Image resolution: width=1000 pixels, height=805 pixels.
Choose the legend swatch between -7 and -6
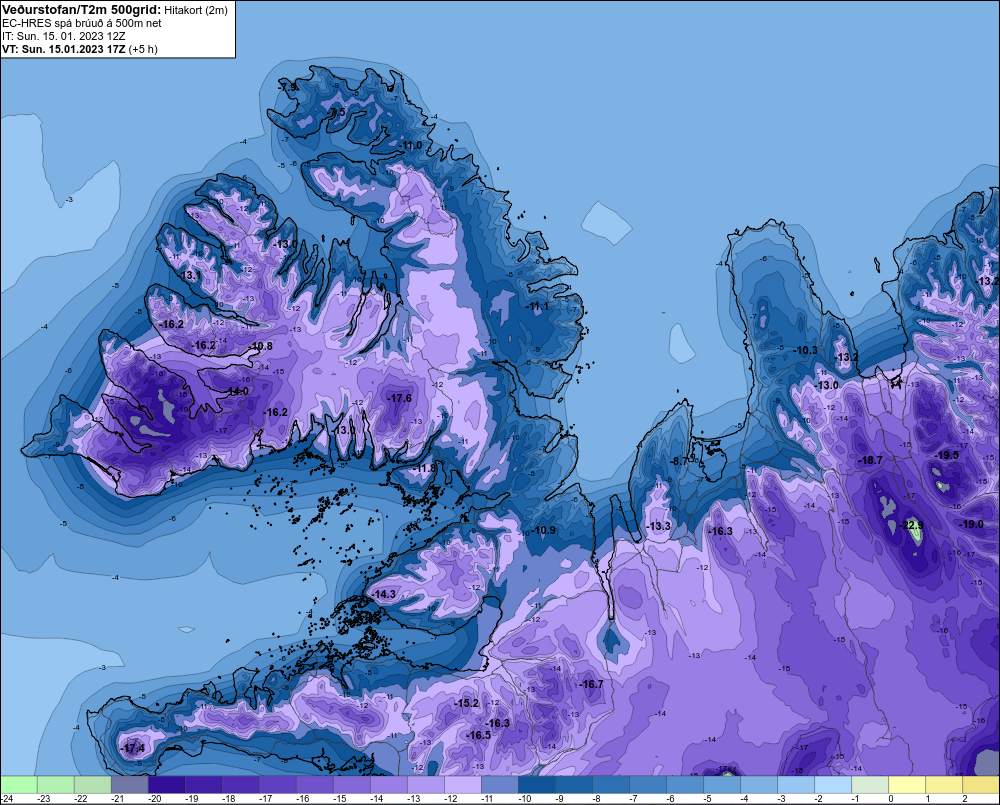(x=648, y=784)
